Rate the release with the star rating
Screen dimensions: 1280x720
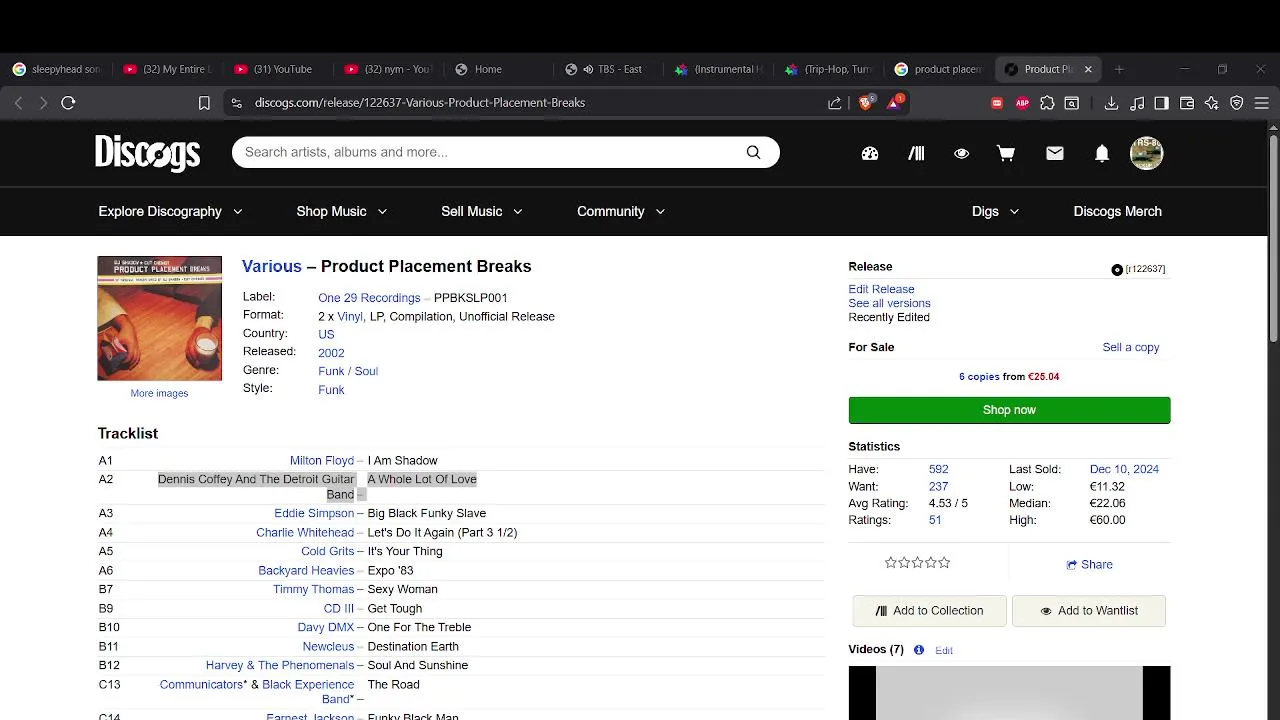coord(917,563)
